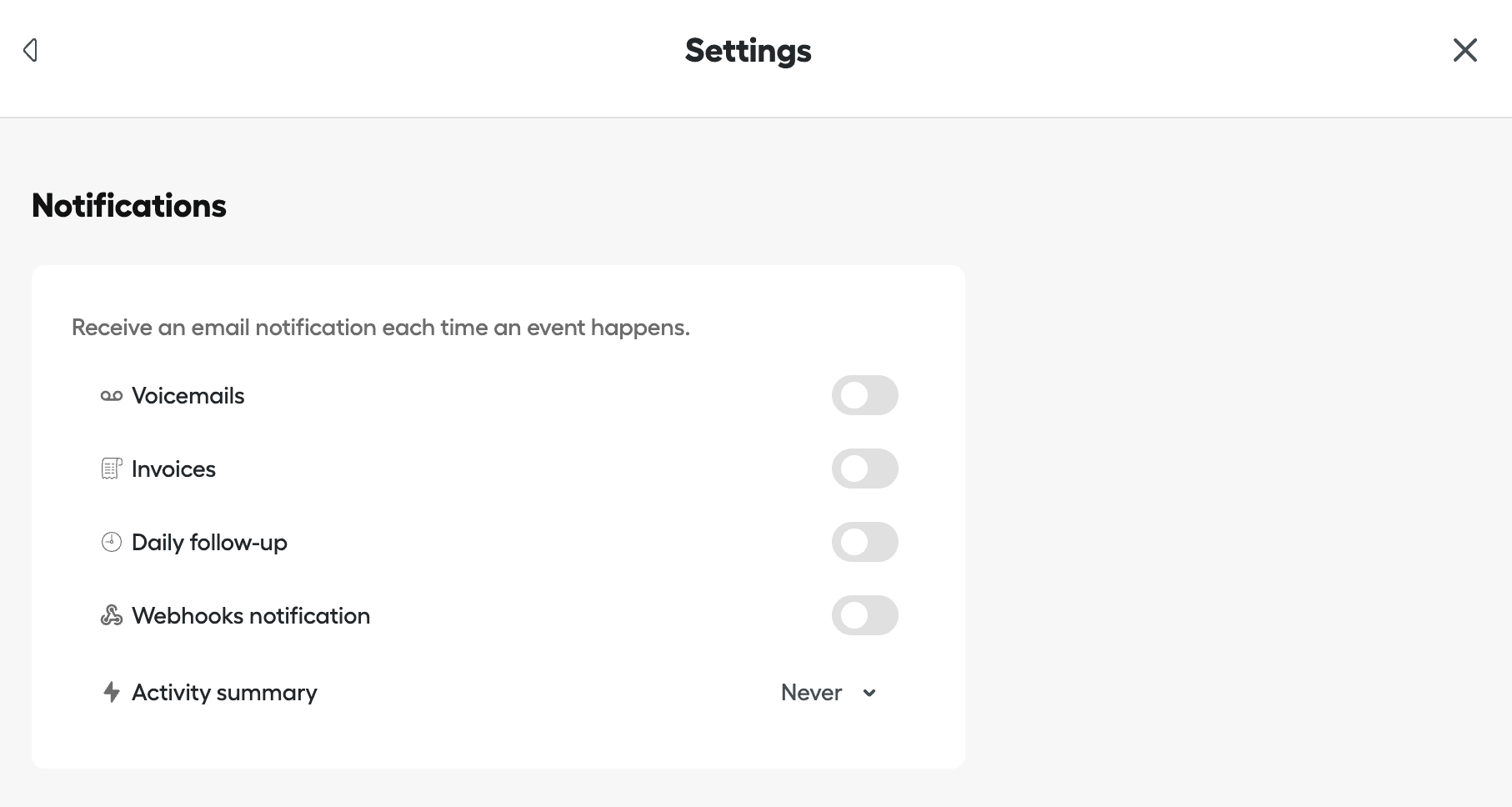Click the voicemail tape icon
Image resolution: width=1512 pixels, height=807 pixels.
111,394
